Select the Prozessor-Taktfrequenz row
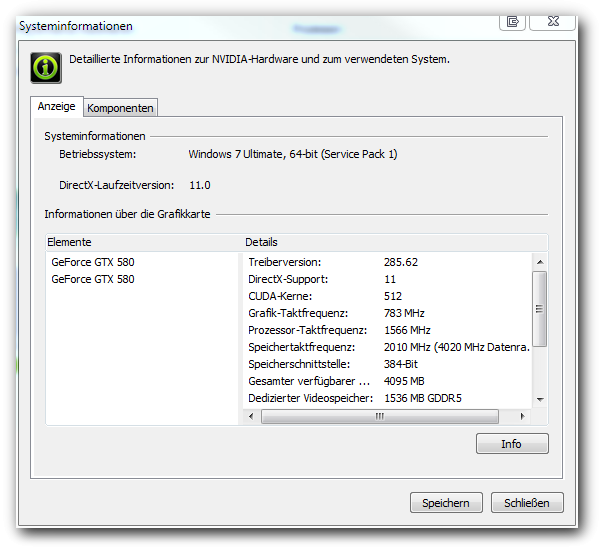The height and width of the screenshot is (552, 602). (388, 330)
